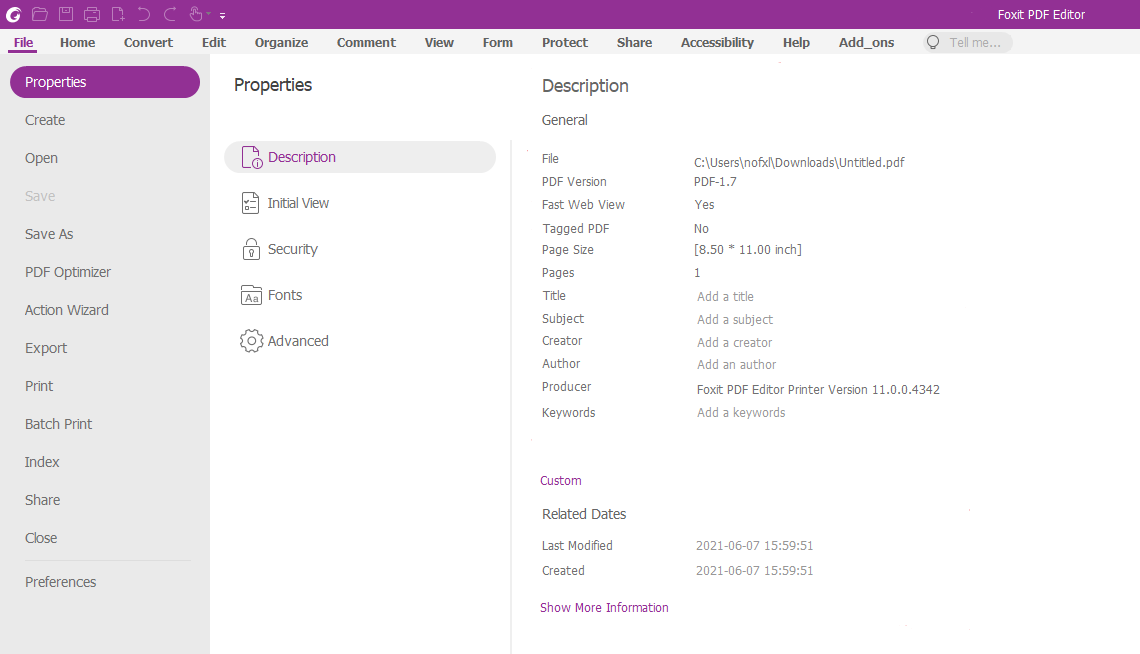The image size is (1140, 654).
Task: Open the Advanced properties section
Action: tap(297, 341)
